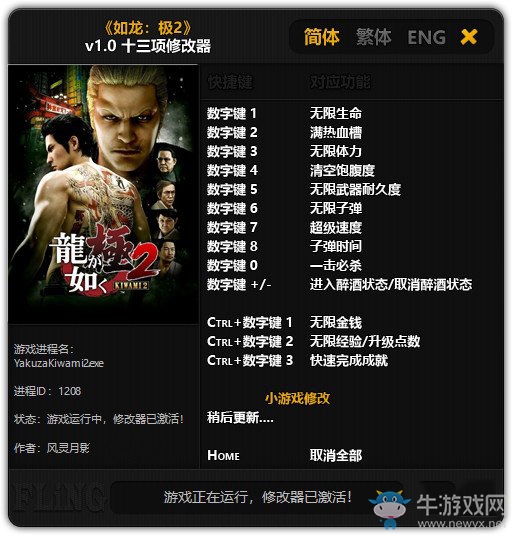Screen dimensions: 512x535
Task: Click the Yakuza Kiwami 2 cover art
Action: point(103,194)
